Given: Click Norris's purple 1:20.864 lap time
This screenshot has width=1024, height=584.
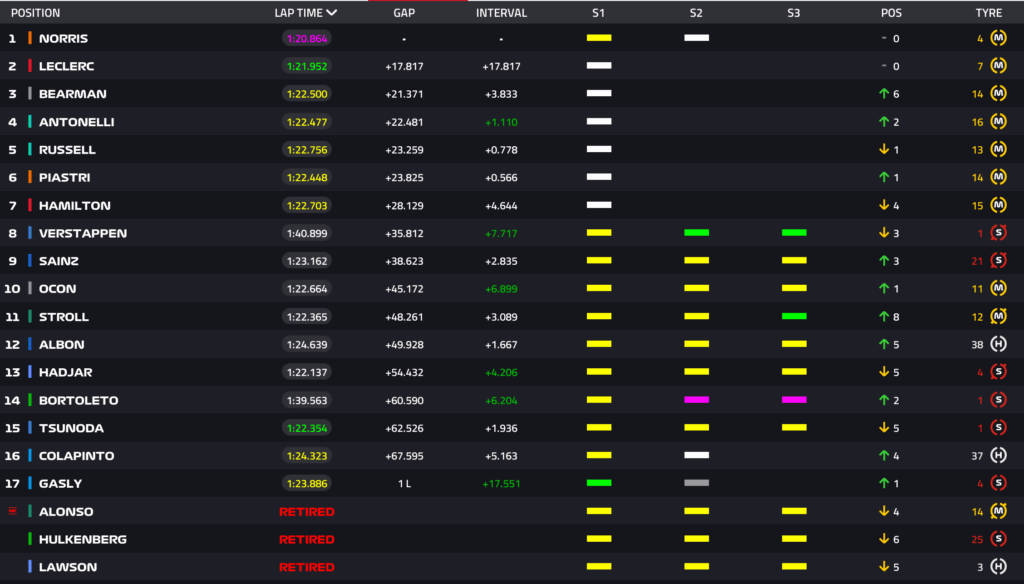Looking at the screenshot, I should pyautogui.click(x=306, y=38).
